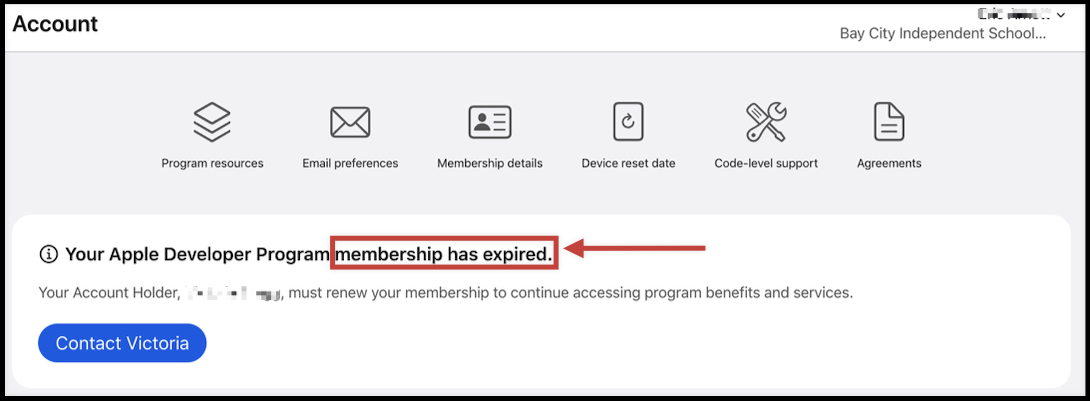This screenshot has height=401, width=1090.
Task: Click the Device reset date label
Action: [628, 163]
